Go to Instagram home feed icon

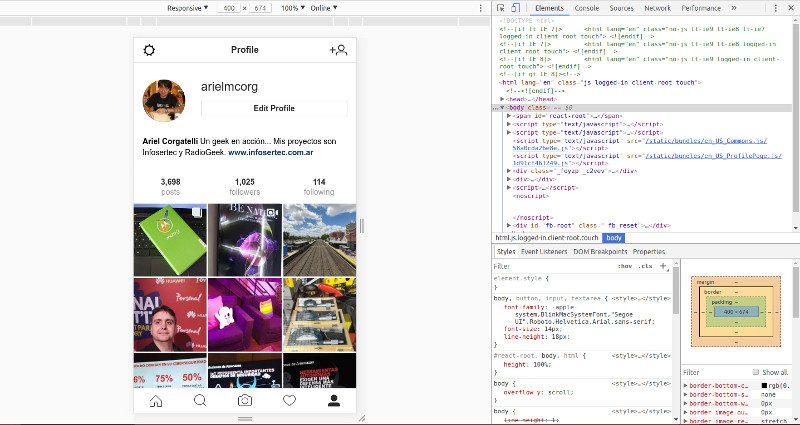click(x=156, y=401)
